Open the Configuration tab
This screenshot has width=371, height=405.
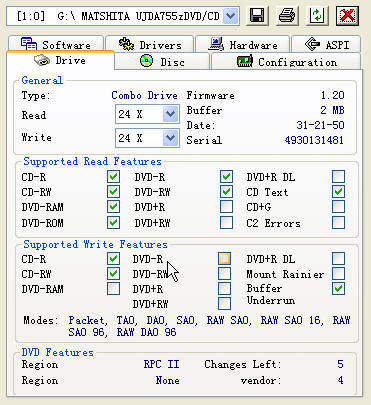click(286, 62)
